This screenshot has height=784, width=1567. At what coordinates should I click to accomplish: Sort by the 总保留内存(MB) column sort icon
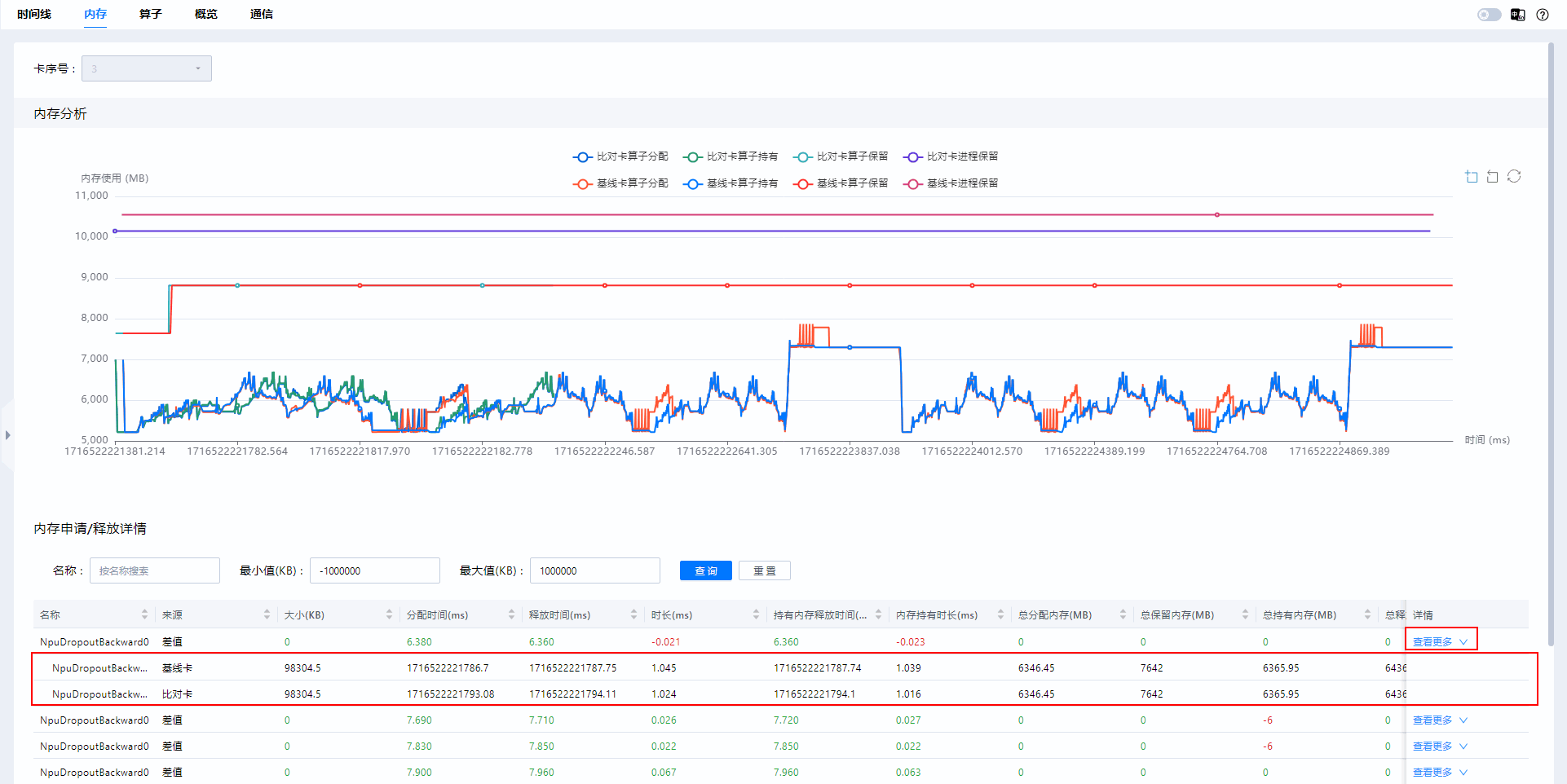pyautogui.click(x=1245, y=614)
